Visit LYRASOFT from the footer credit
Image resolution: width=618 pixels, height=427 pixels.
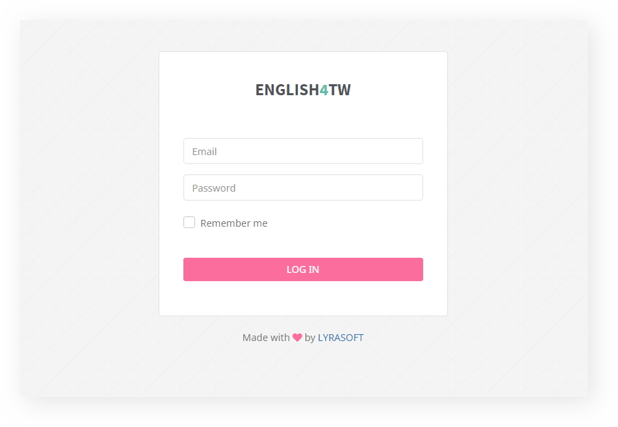click(x=340, y=338)
